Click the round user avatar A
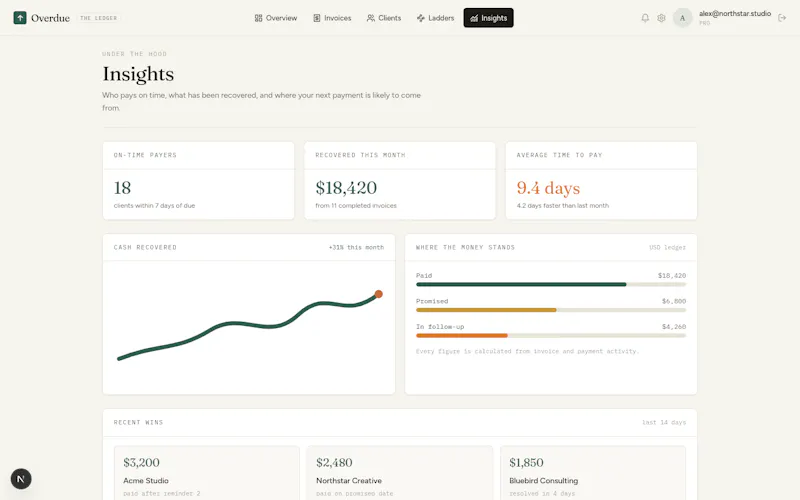 [x=682, y=18]
